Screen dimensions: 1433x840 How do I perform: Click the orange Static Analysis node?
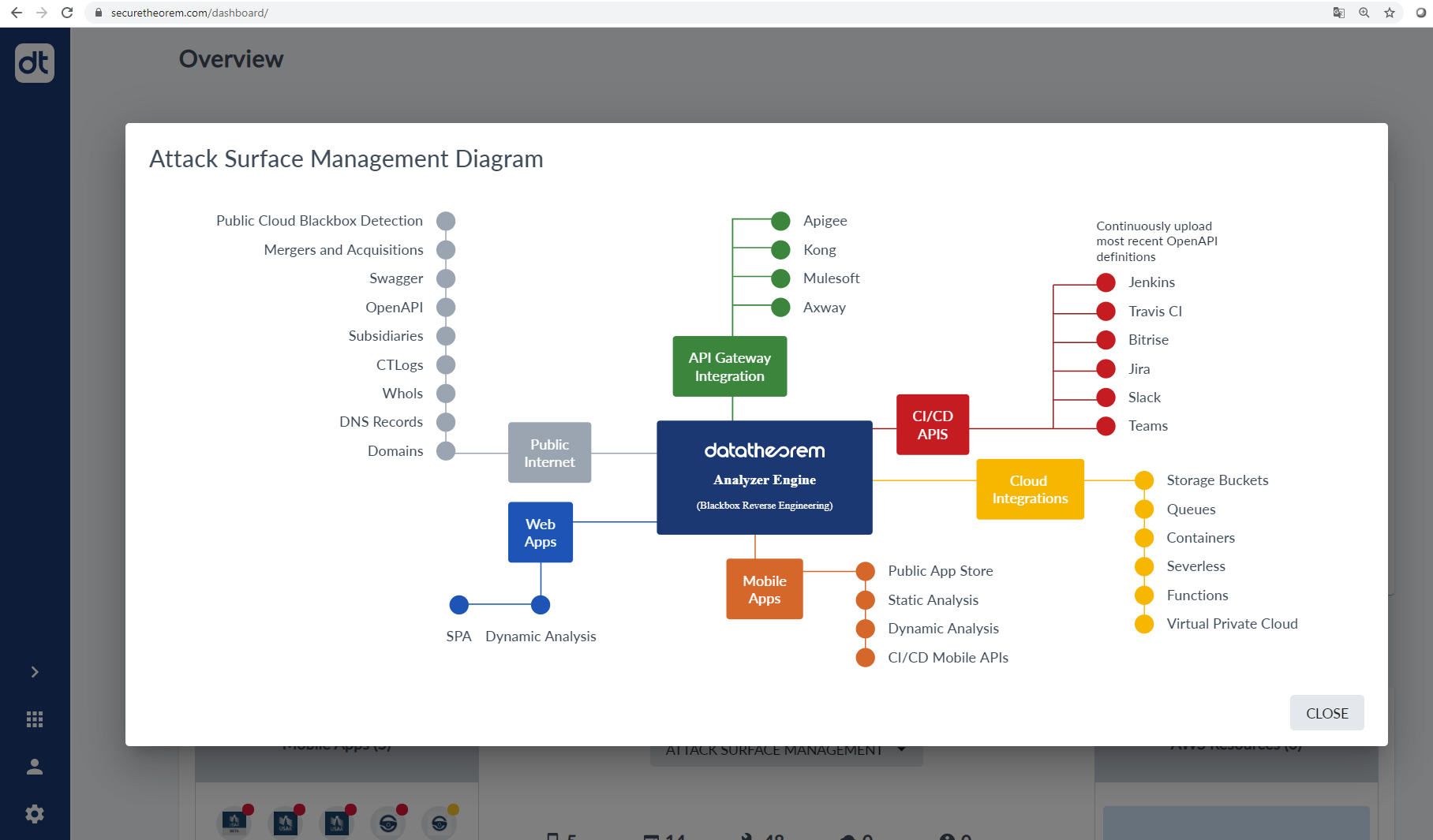coord(866,600)
